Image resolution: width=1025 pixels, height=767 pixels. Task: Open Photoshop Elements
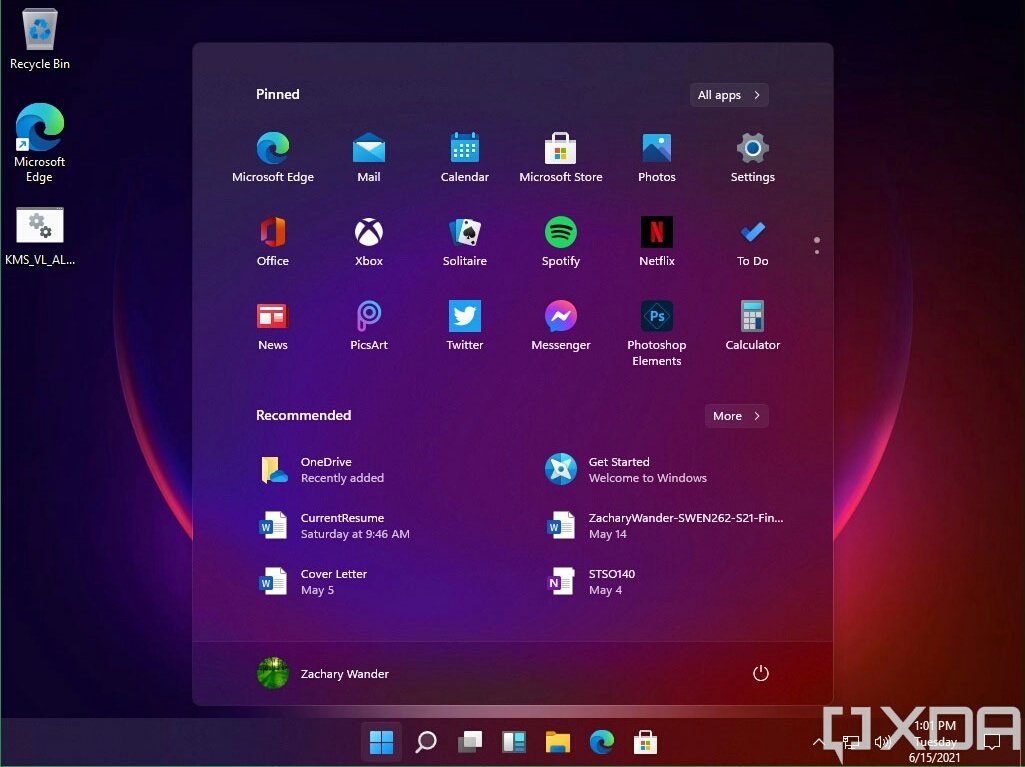tap(656, 333)
